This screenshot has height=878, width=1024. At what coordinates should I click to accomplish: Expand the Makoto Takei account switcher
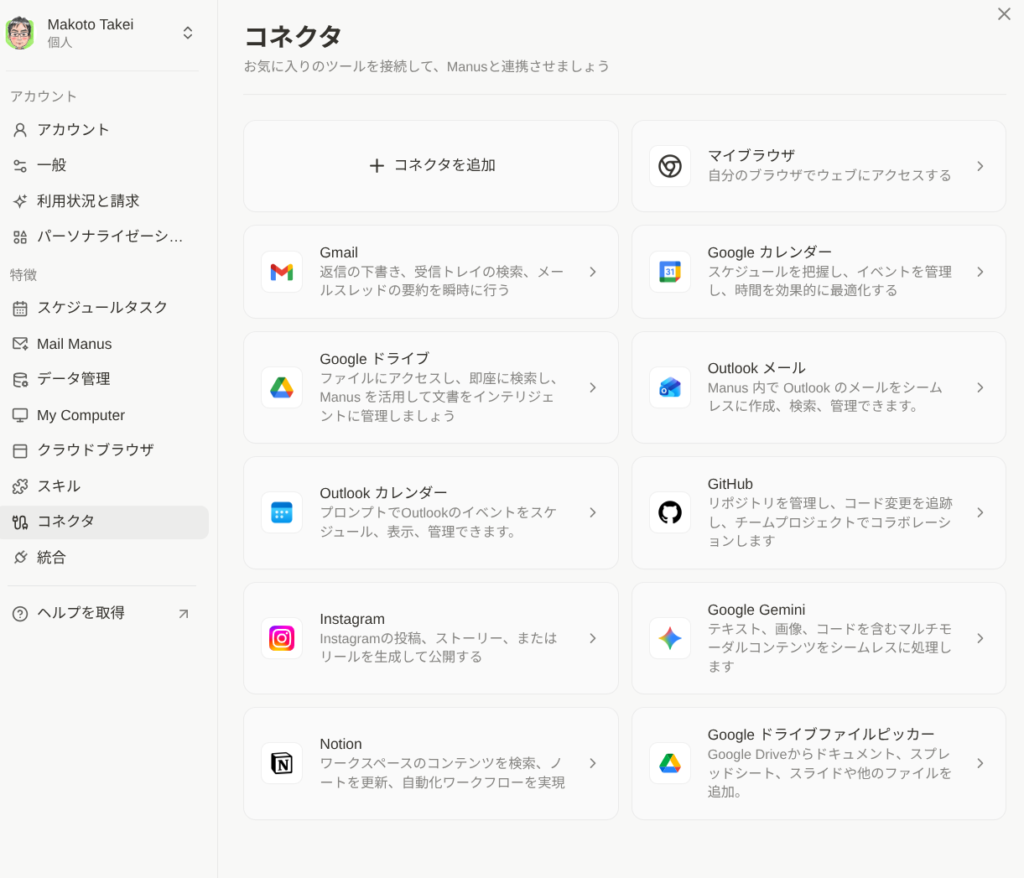187,33
